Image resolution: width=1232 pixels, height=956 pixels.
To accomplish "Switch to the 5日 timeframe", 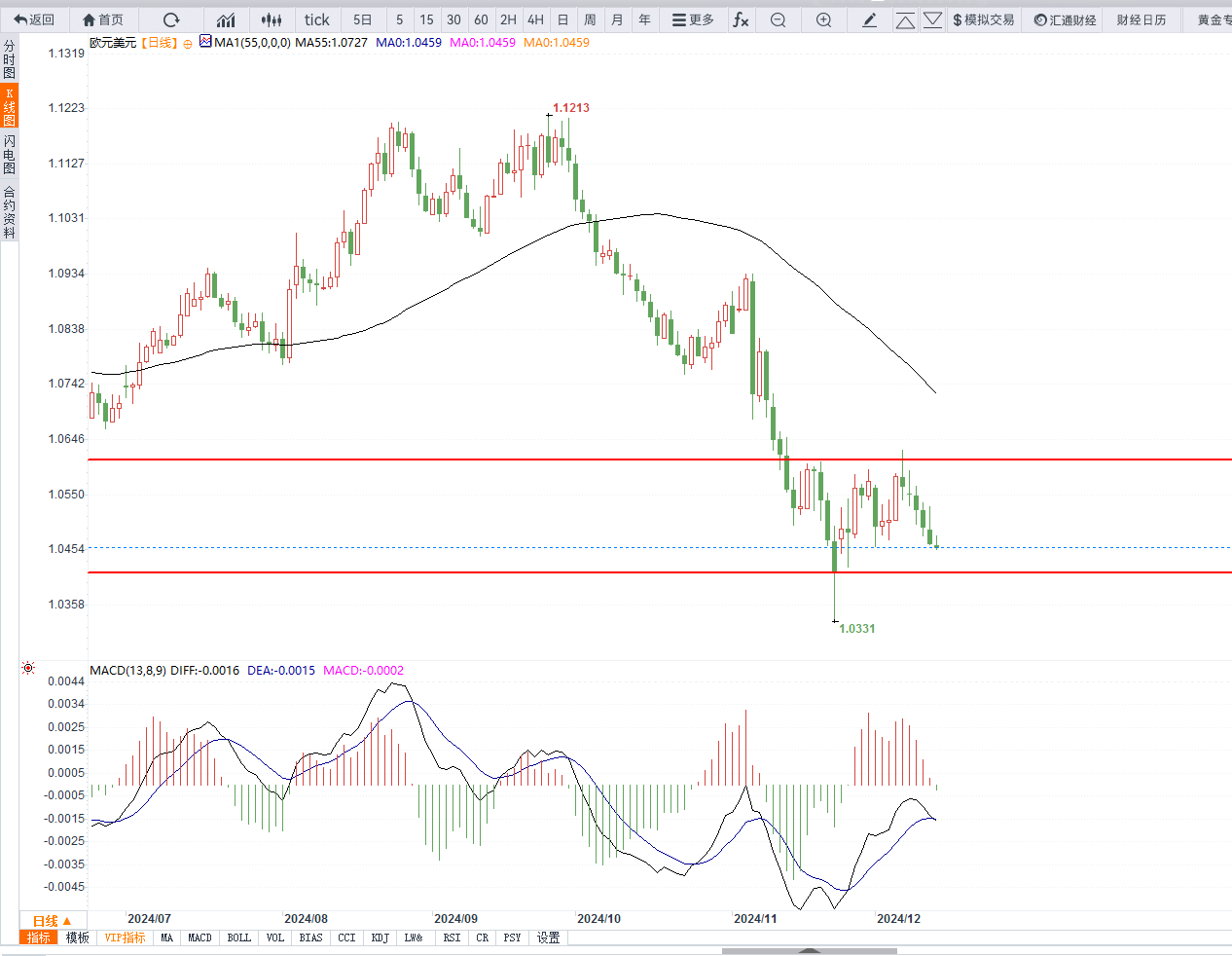I will (362, 19).
